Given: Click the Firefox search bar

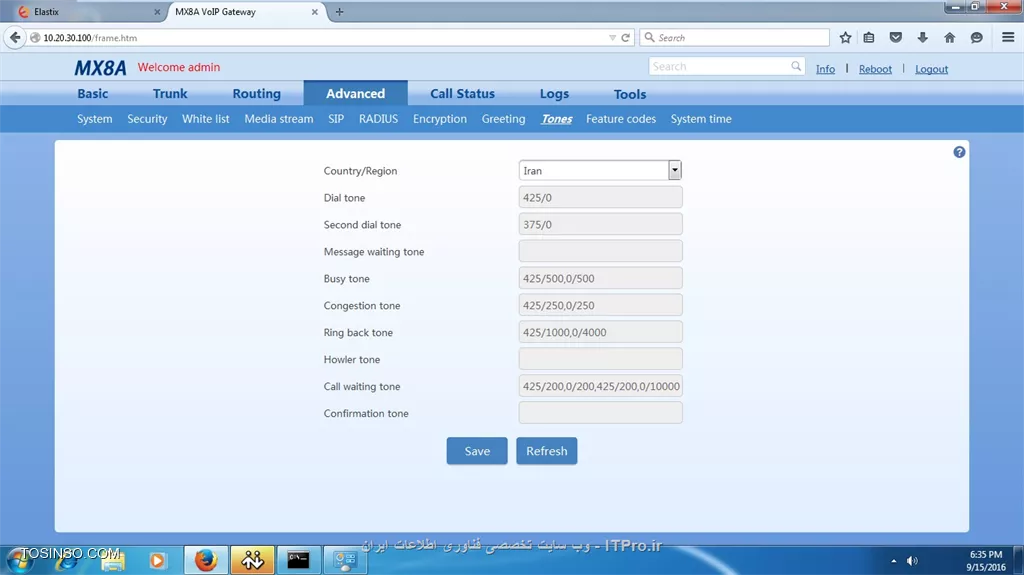Looking at the screenshot, I should click(x=735, y=38).
